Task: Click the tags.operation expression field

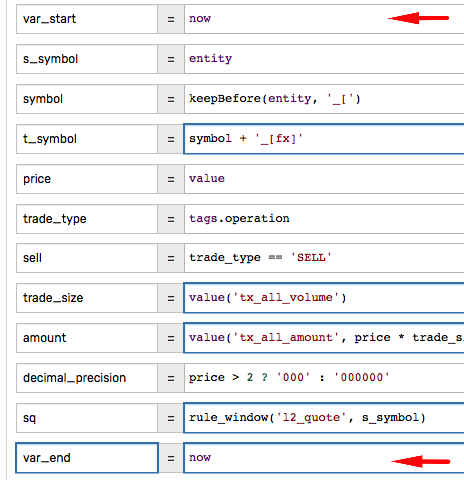Action: pos(324,219)
